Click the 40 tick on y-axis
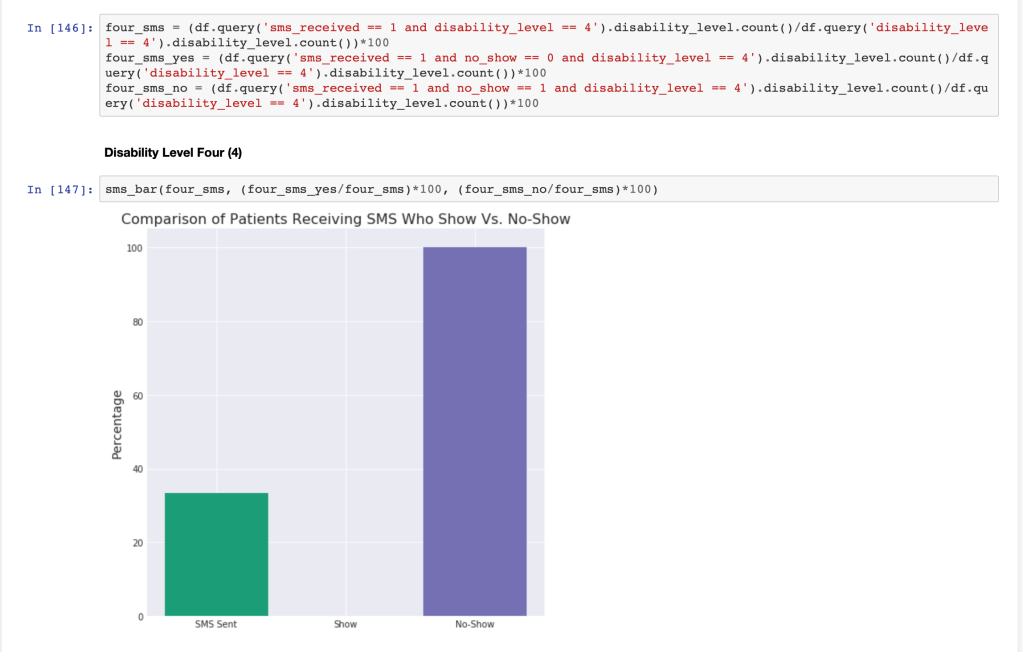 (x=136, y=469)
